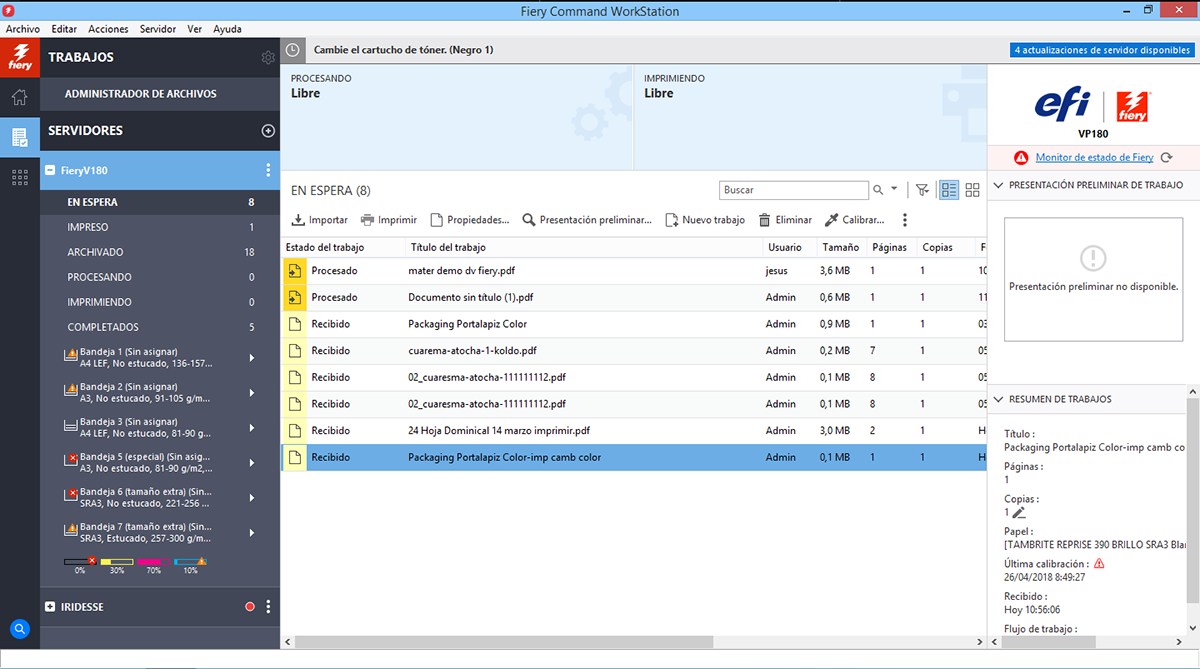Switch to list view layout
The width and height of the screenshot is (1200, 669).
pos(949,190)
